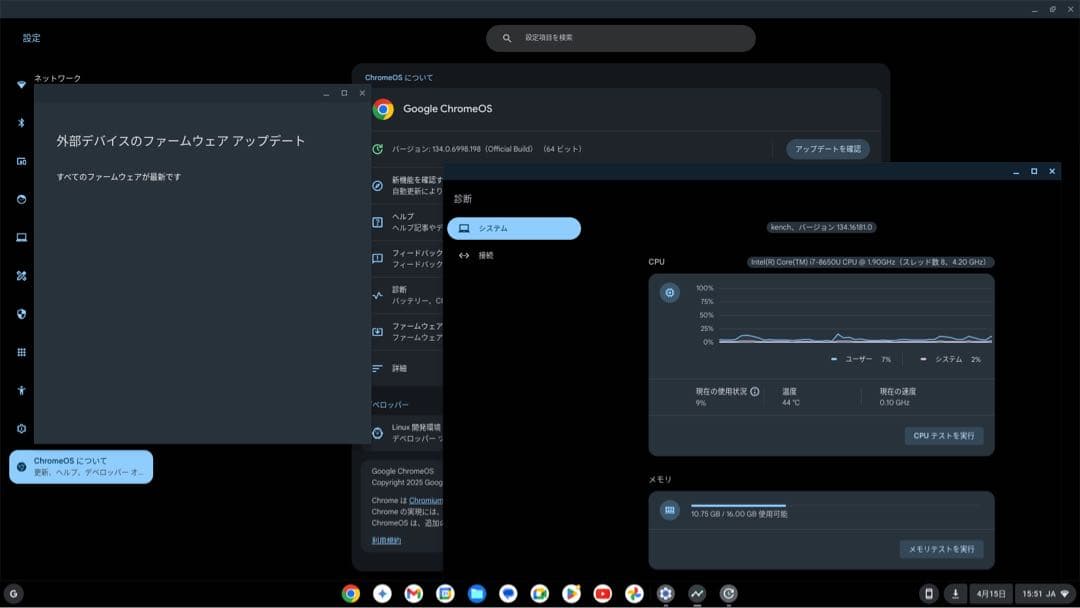
Task: Open Gmail from the shelf
Action: (x=413, y=593)
